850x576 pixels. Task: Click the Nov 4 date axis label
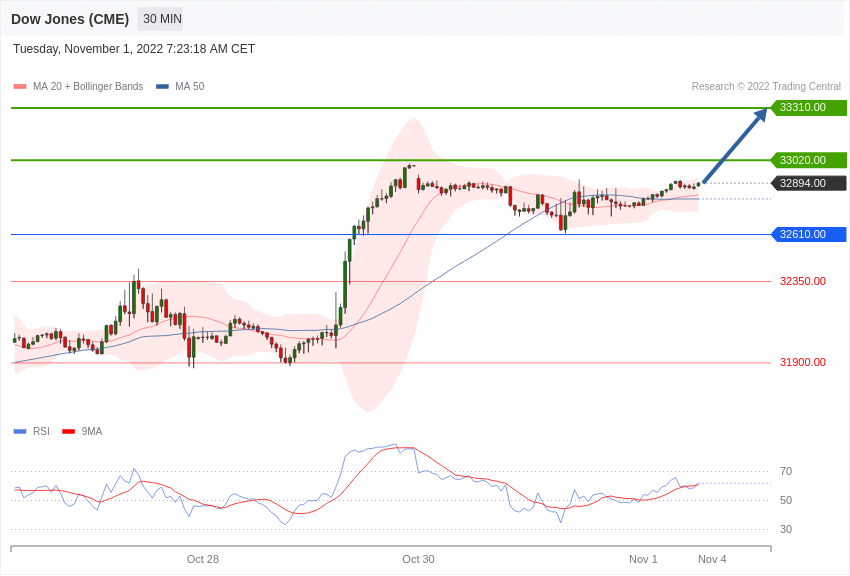[x=712, y=559]
